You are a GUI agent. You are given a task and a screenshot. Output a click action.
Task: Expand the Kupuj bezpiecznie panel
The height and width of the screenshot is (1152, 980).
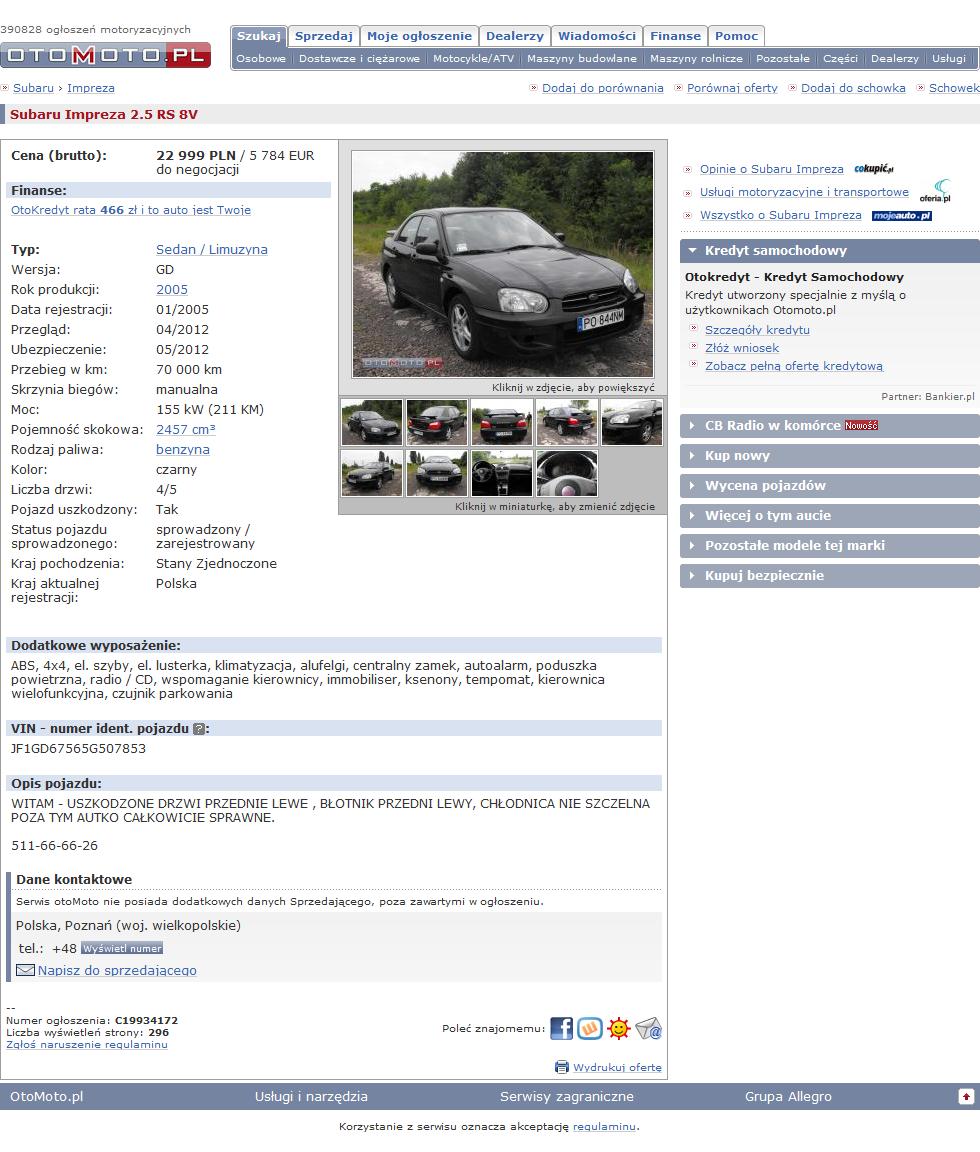click(830, 576)
